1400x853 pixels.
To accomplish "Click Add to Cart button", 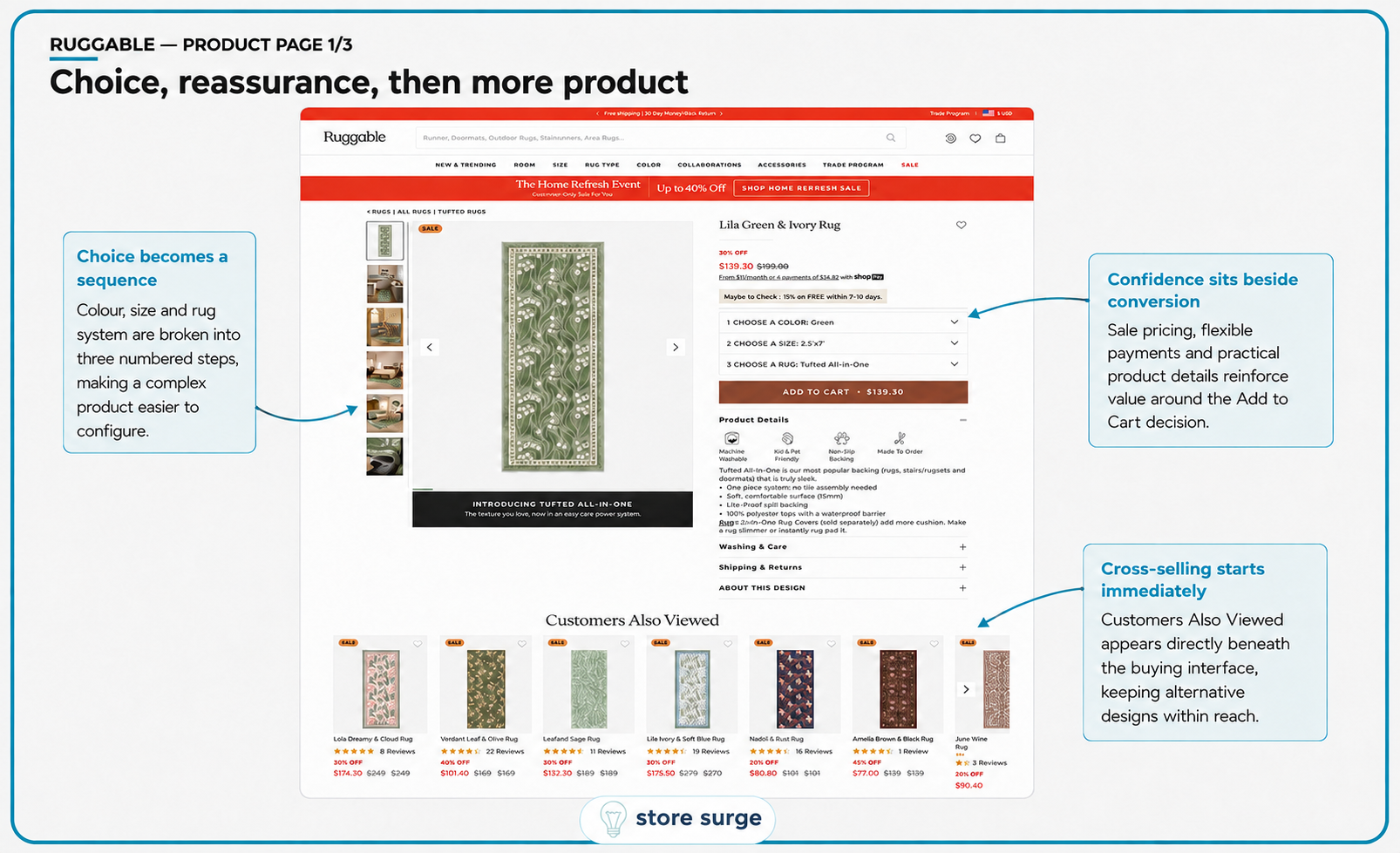I will point(843,392).
